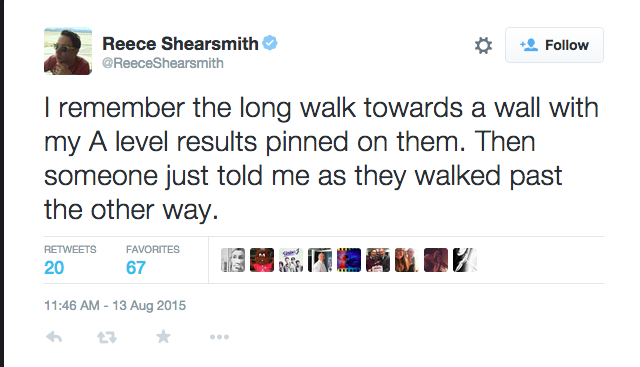
Task: Click the tweet text about A level results
Action: pos(322,159)
